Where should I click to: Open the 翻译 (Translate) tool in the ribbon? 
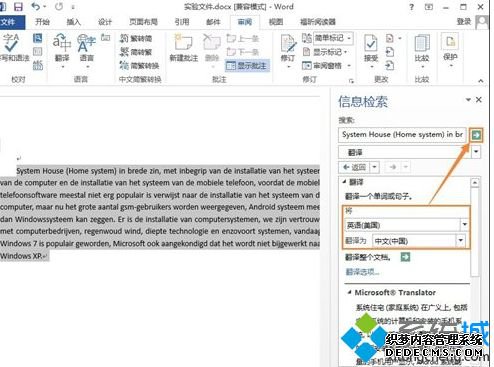62,49
